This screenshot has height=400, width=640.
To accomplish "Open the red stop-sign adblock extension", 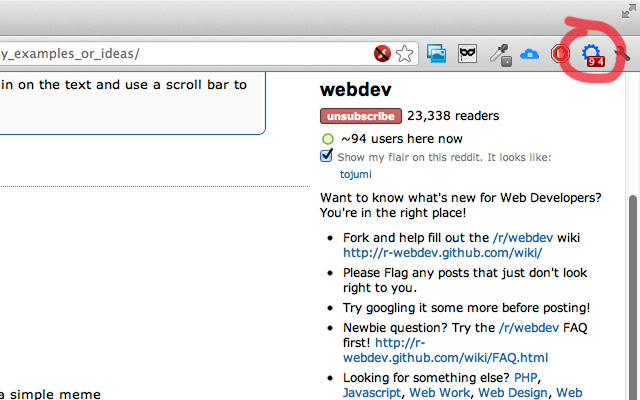I will click(x=560, y=53).
